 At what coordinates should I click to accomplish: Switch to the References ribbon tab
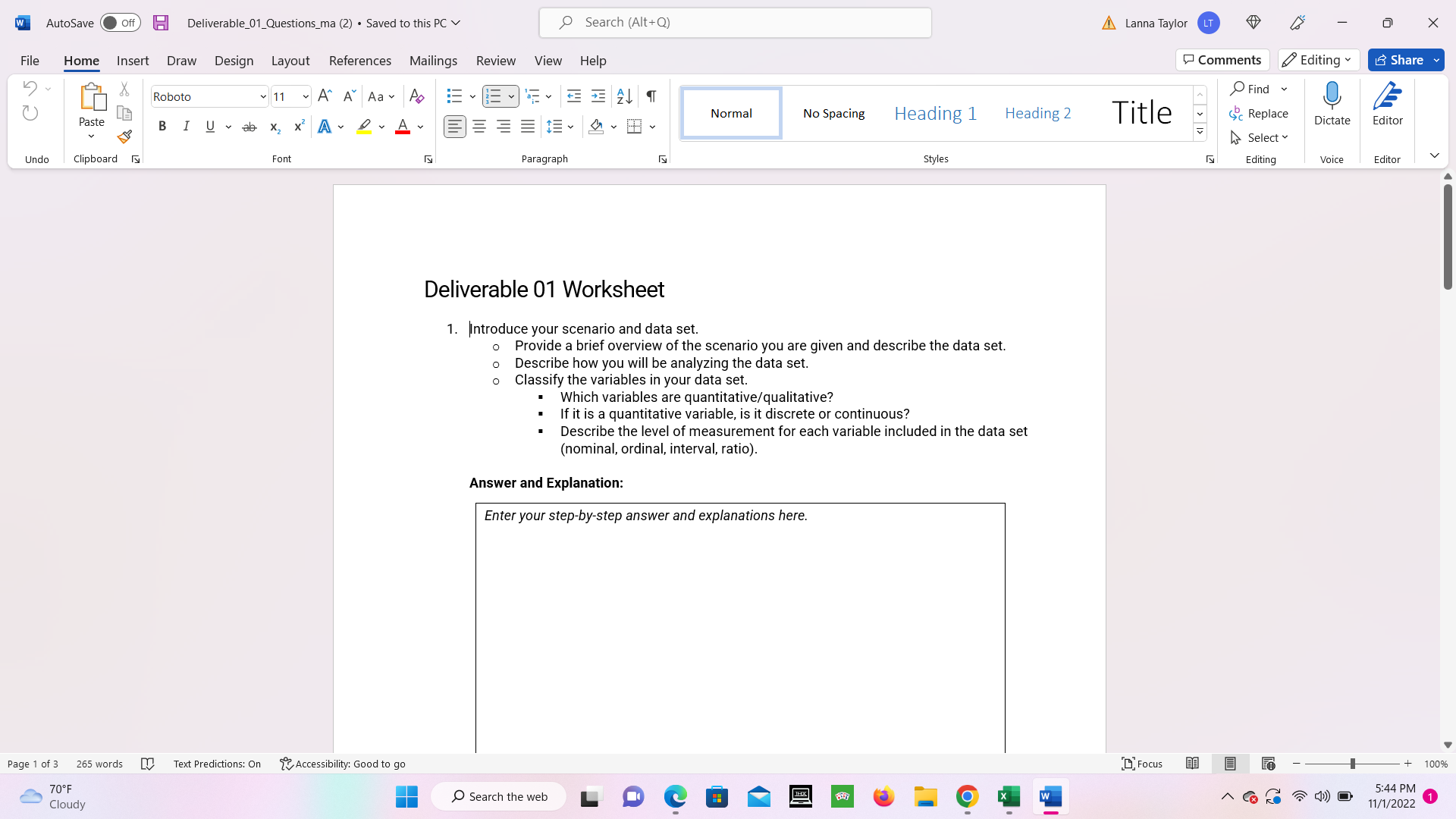point(359,61)
